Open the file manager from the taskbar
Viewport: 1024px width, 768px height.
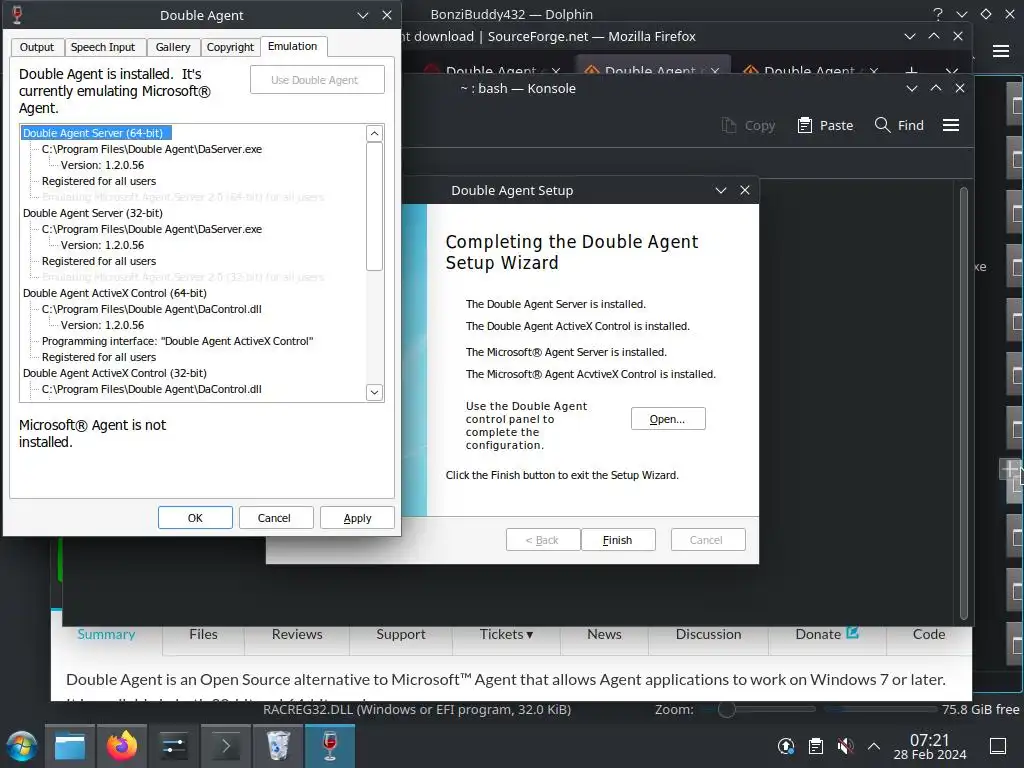(69, 746)
